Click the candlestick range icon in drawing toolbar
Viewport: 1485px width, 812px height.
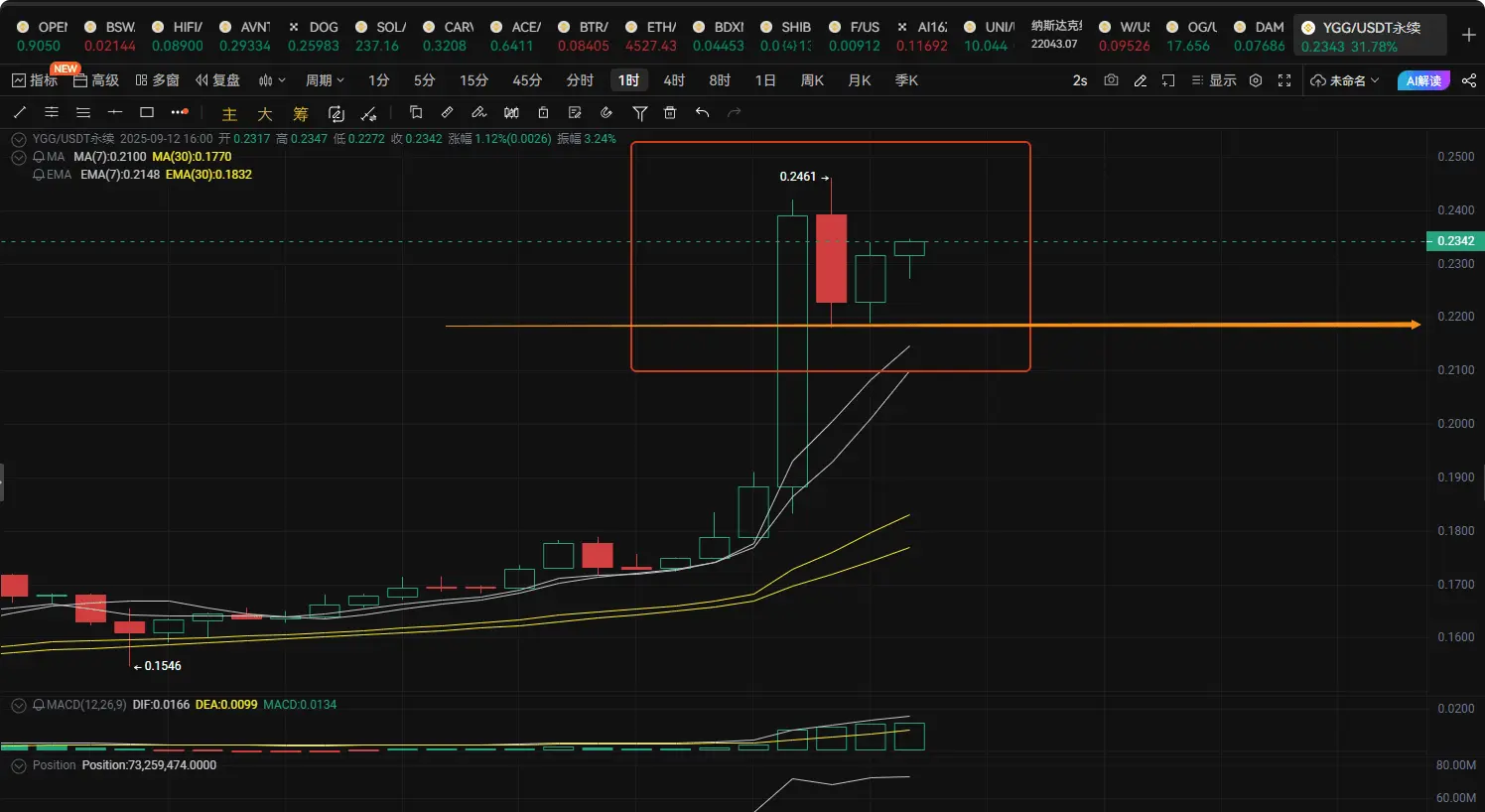point(511,113)
